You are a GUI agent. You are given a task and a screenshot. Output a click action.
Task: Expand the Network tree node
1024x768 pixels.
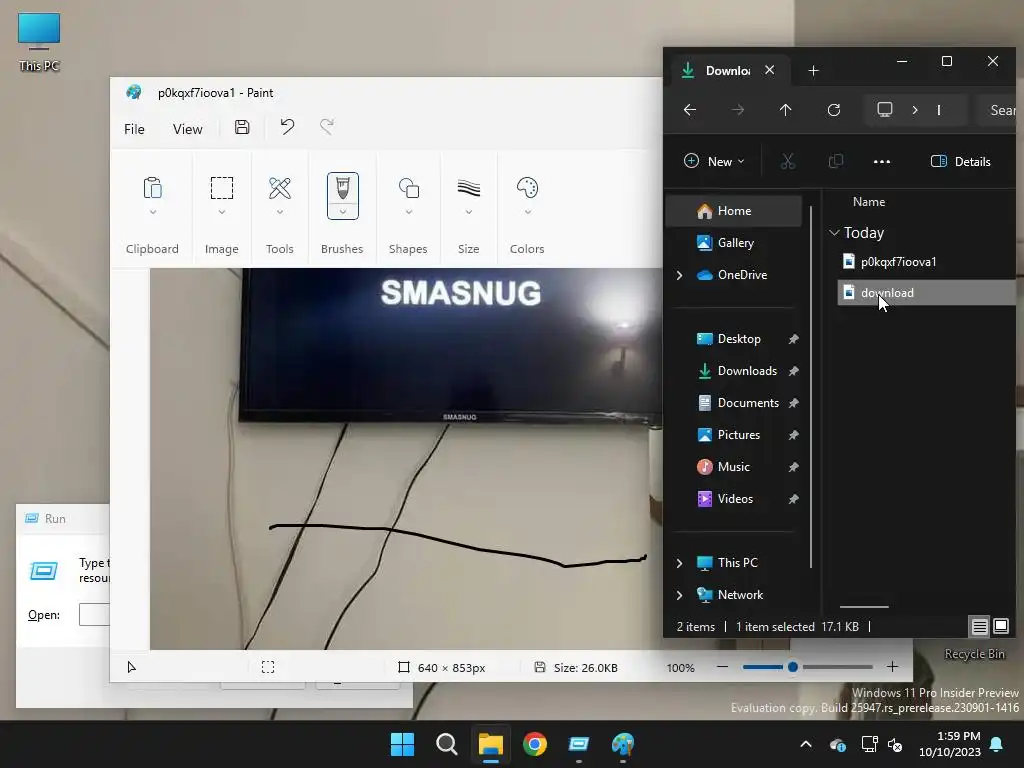(x=679, y=595)
